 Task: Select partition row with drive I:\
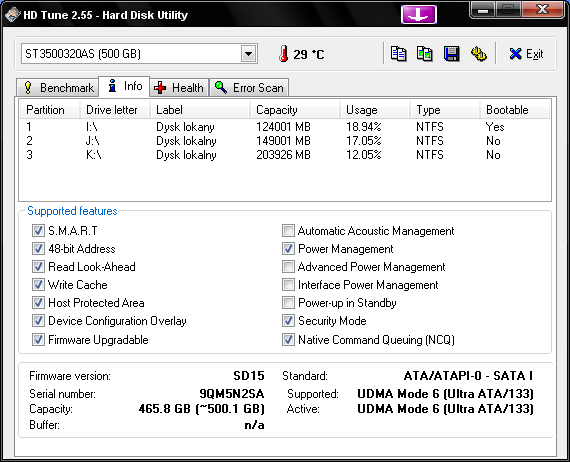coord(285,127)
